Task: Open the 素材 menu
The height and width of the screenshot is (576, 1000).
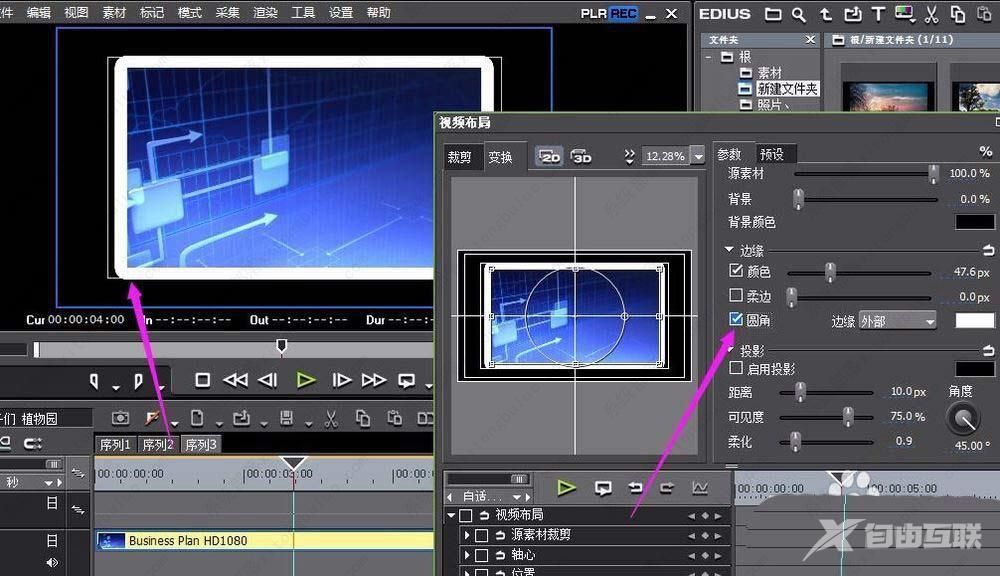Action: (114, 13)
